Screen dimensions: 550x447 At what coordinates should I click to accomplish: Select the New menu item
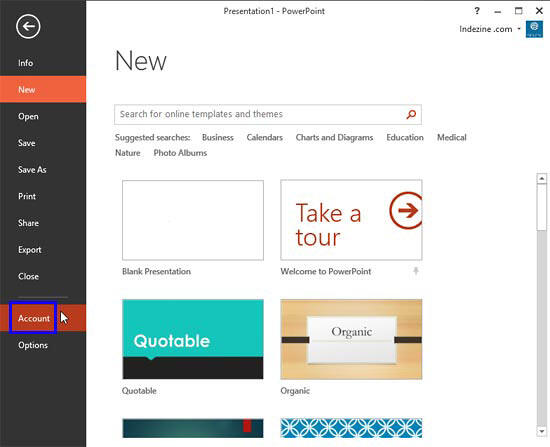click(43, 89)
